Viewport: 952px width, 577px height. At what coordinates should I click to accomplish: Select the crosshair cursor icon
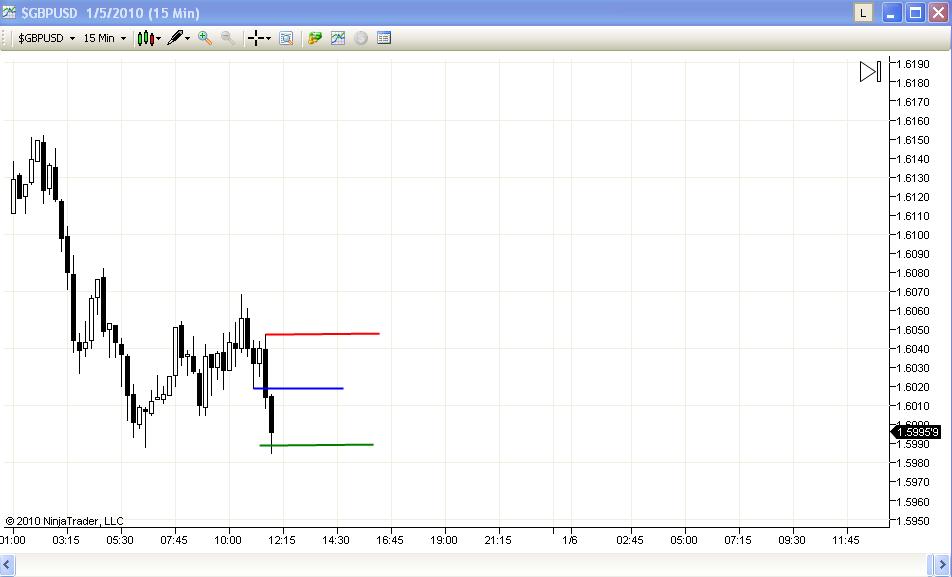point(256,38)
